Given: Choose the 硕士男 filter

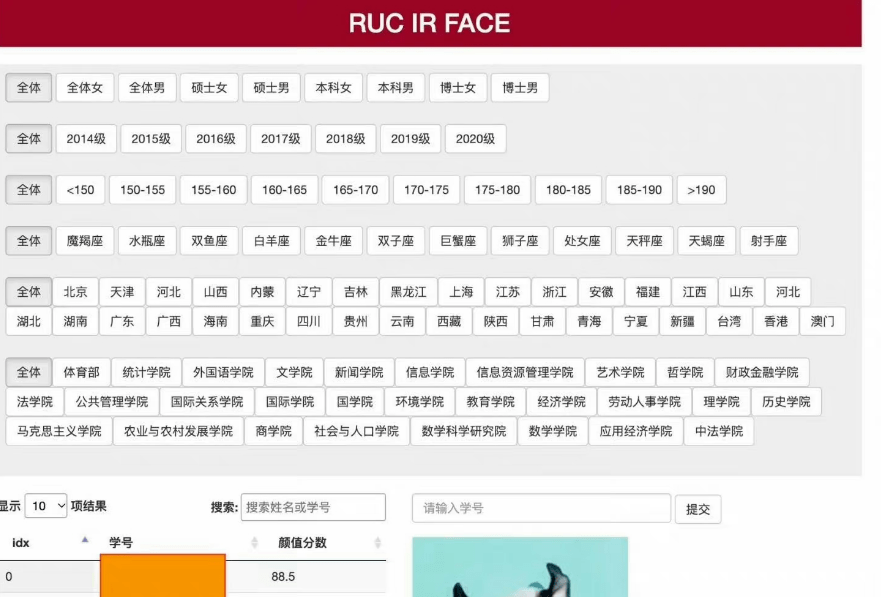Looking at the screenshot, I should tap(271, 88).
